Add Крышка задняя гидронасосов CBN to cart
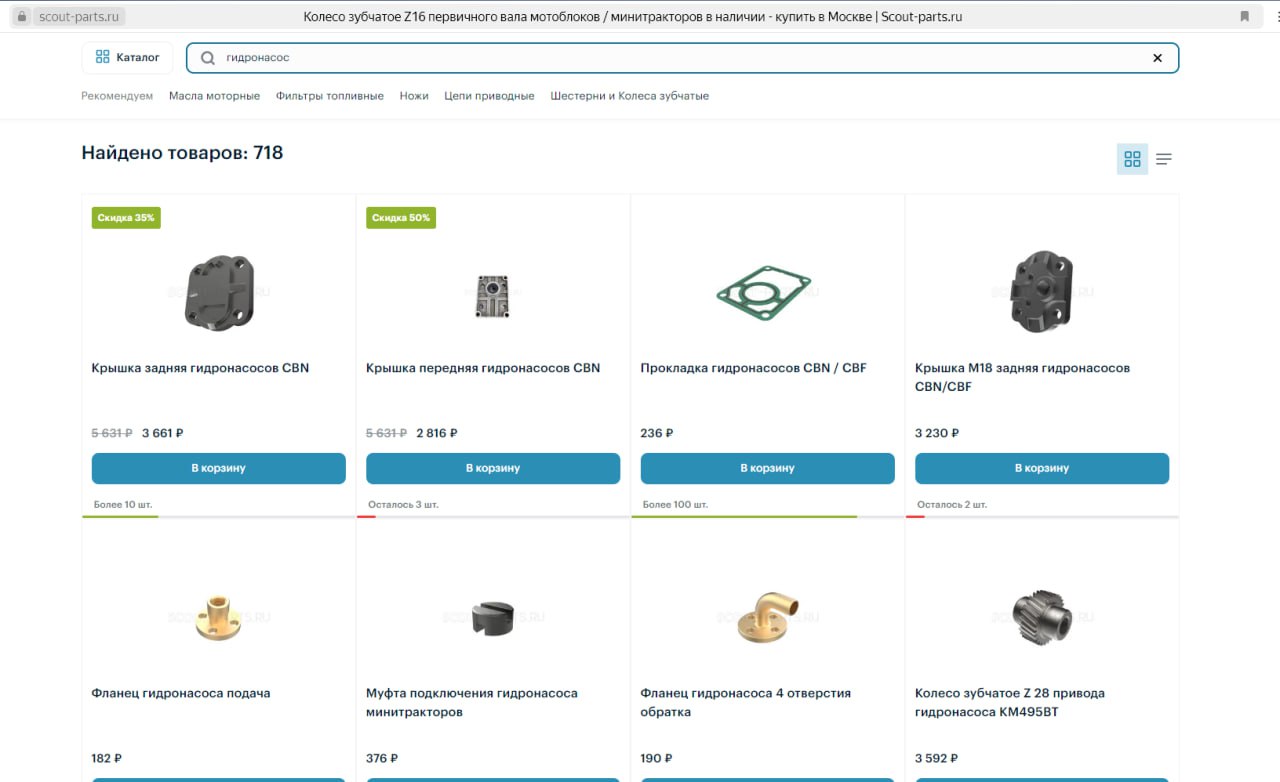The image size is (1280, 782). point(218,468)
